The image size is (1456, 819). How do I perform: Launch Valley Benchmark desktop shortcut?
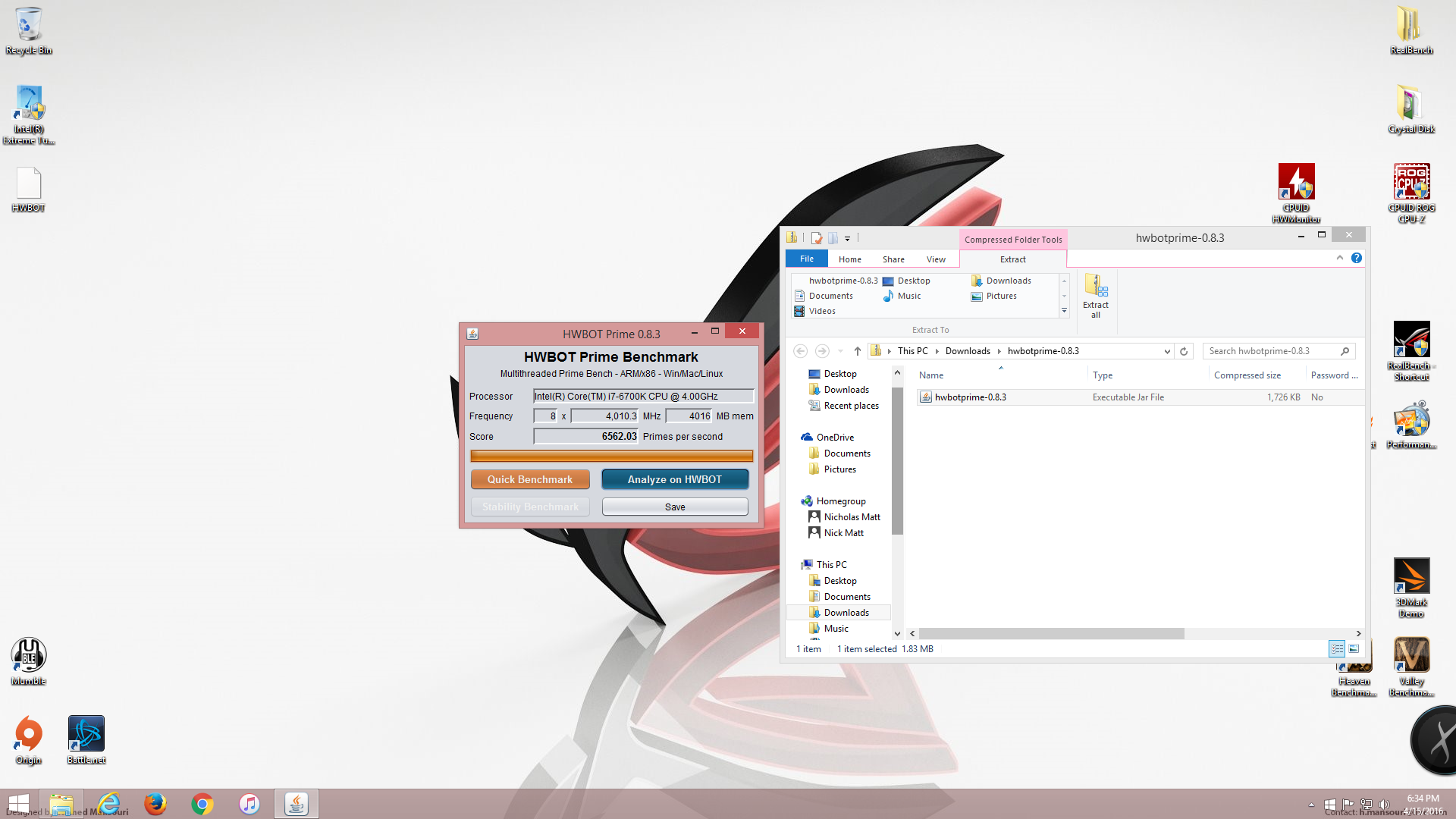coord(1411,667)
